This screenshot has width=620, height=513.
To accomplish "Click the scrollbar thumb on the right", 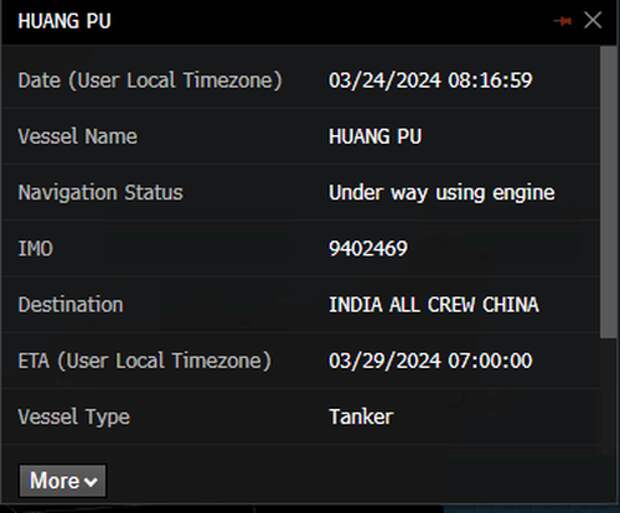I will 608,190.
